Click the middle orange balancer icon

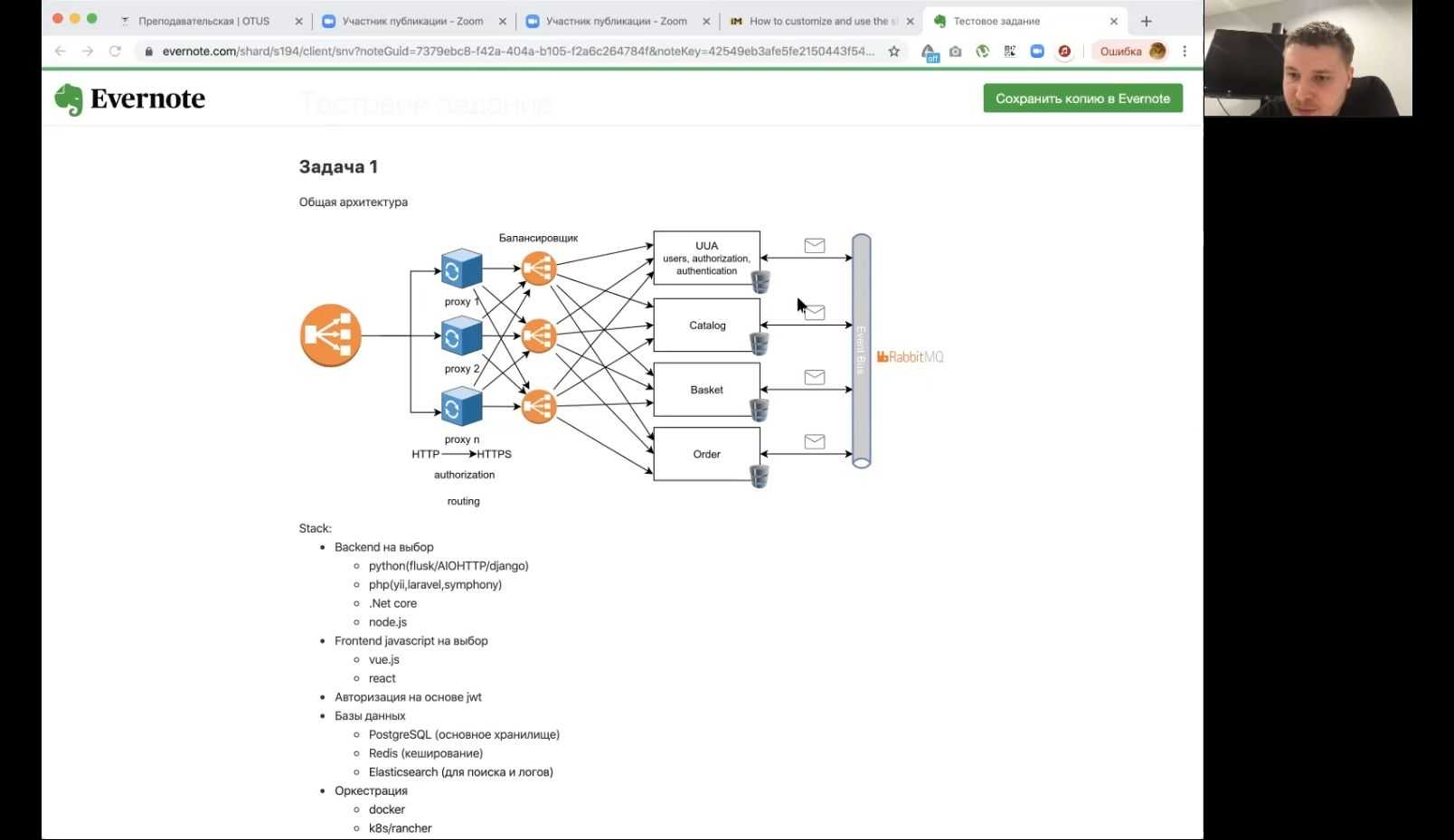pos(538,336)
